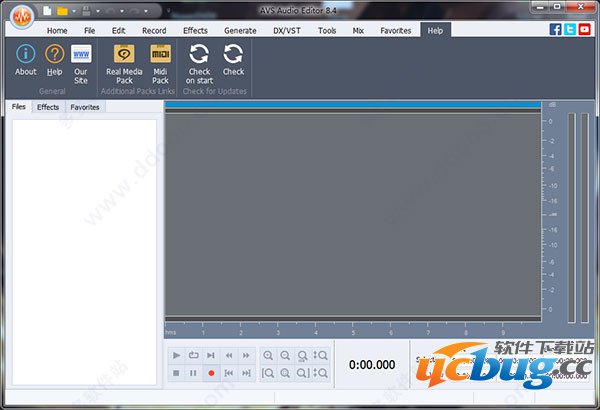The image size is (600, 410).
Task: Open the Edit ribbon tab
Action: pos(118,31)
